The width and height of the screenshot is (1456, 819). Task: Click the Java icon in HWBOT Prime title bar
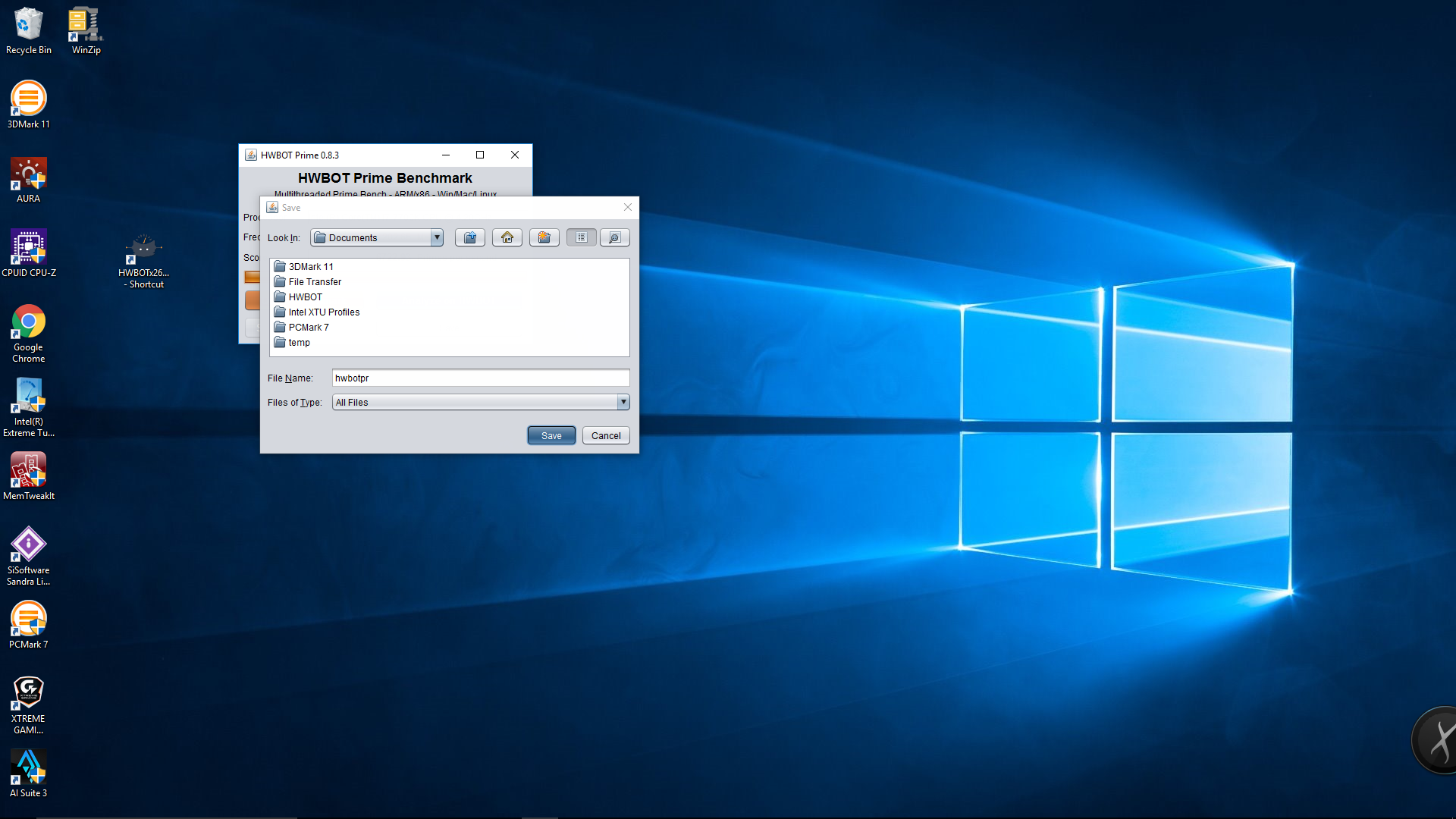click(251, 155)
